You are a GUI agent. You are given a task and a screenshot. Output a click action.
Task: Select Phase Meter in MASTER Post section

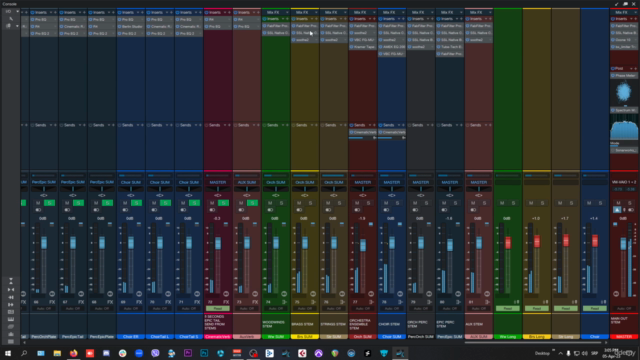tap(624, 76)
